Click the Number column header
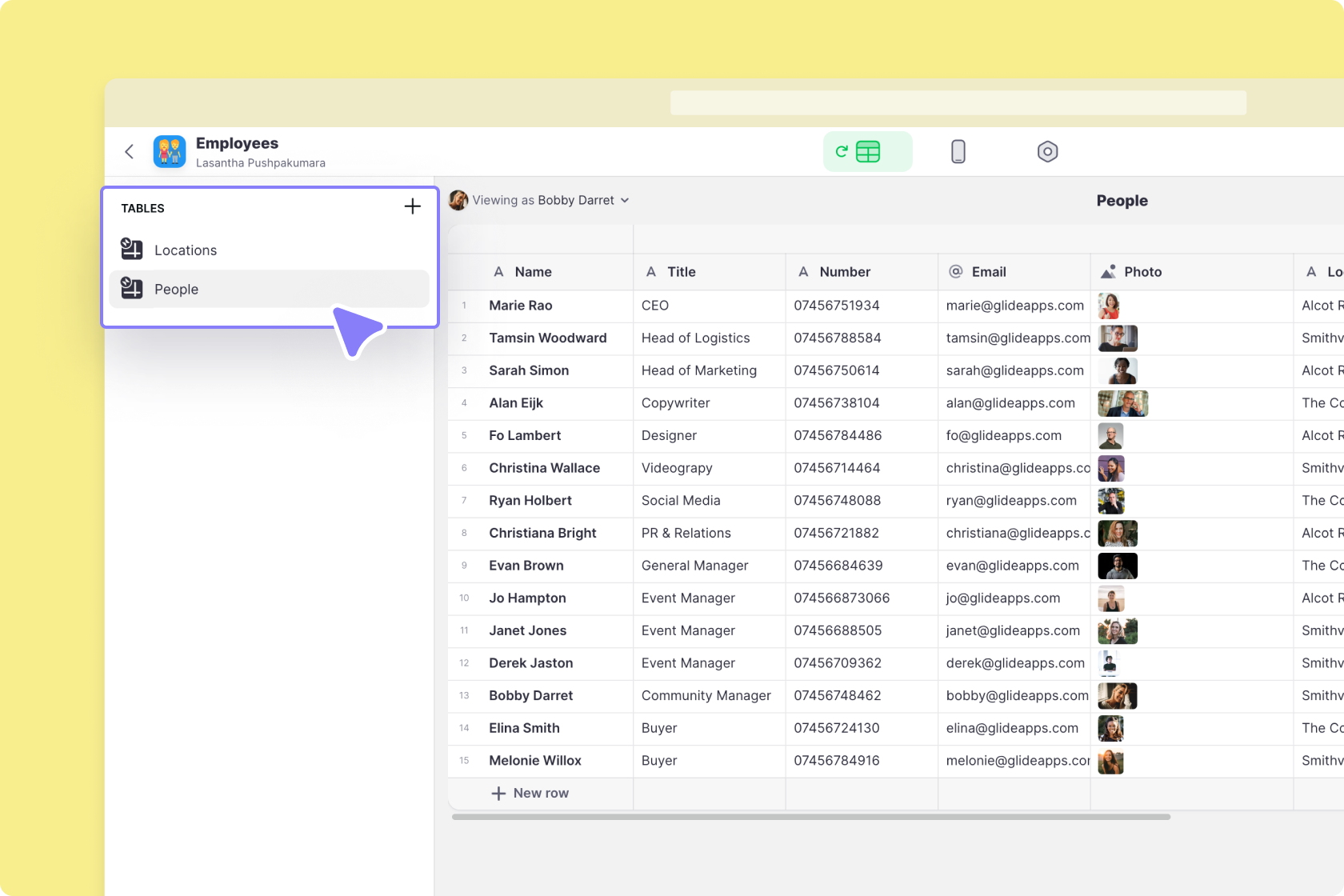Viewport: 1344px width, 896px height. click(844, 272)
